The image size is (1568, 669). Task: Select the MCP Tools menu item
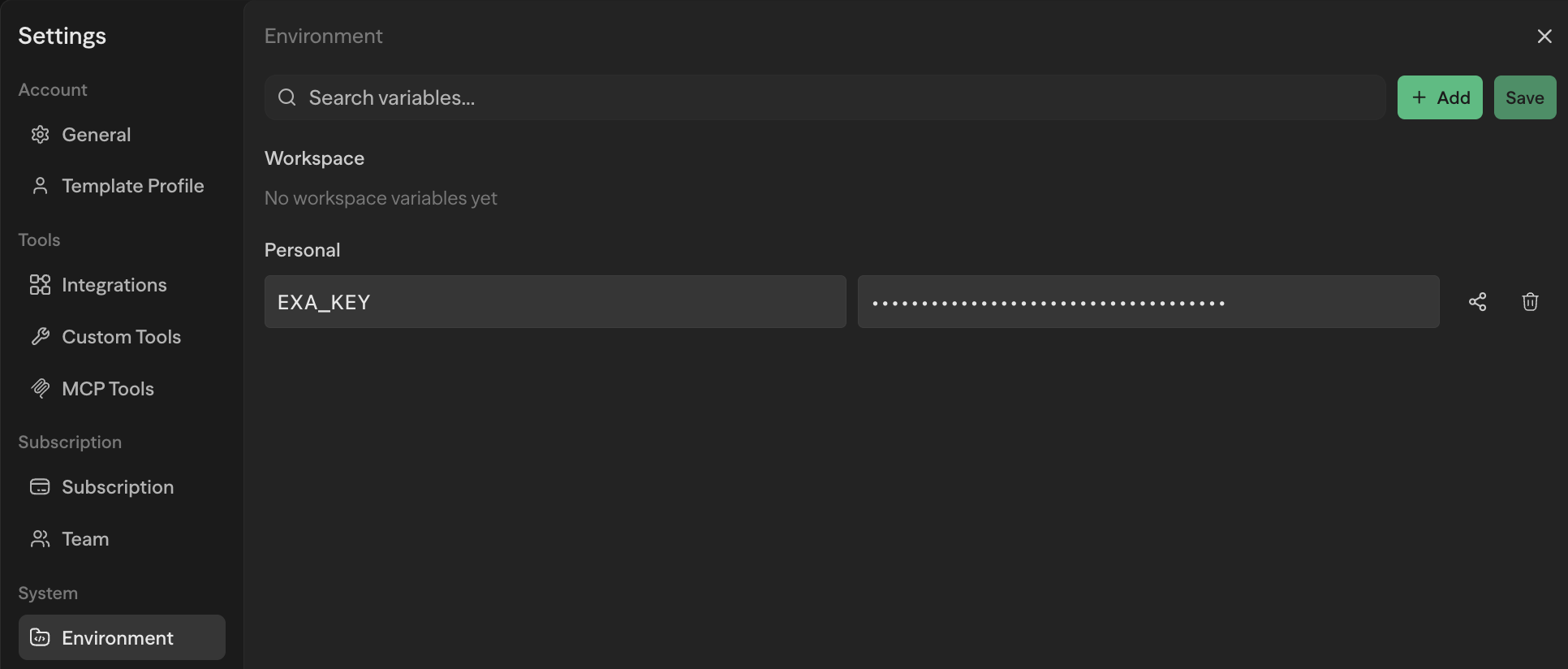pyautogui.click(x=107, y=389)
